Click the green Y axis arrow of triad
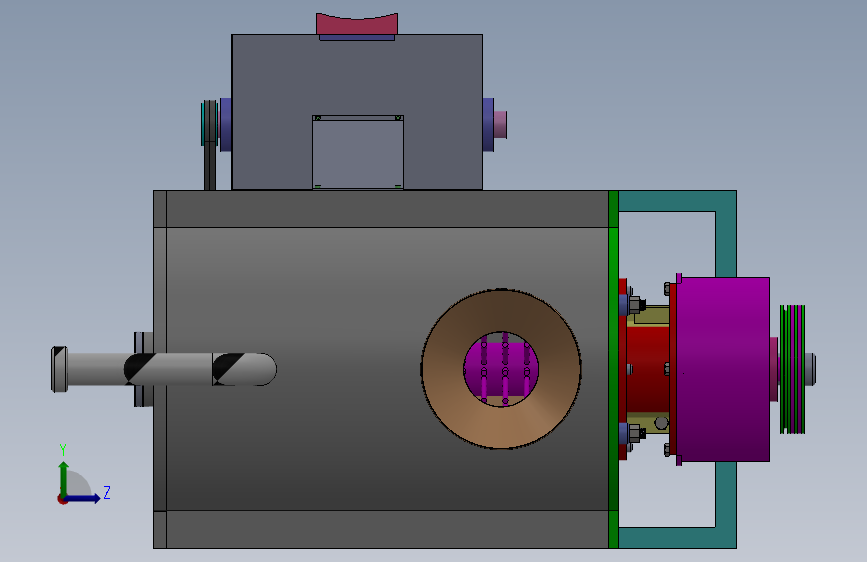Screen dimensions: 867x562 64,478
